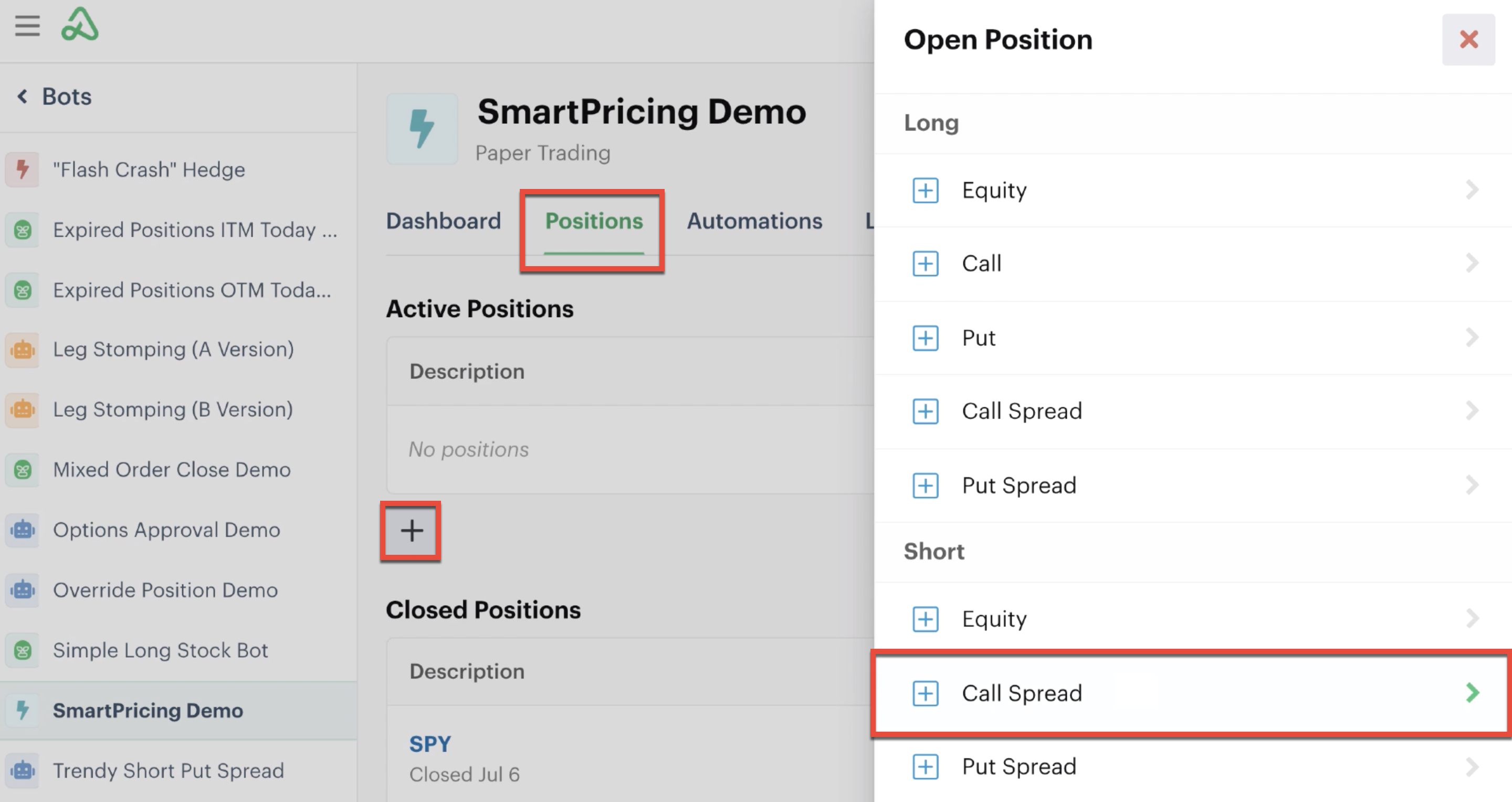Click the "Flash Crash" Hedge bot icon

pyautogui.click(x=22, y=170)
